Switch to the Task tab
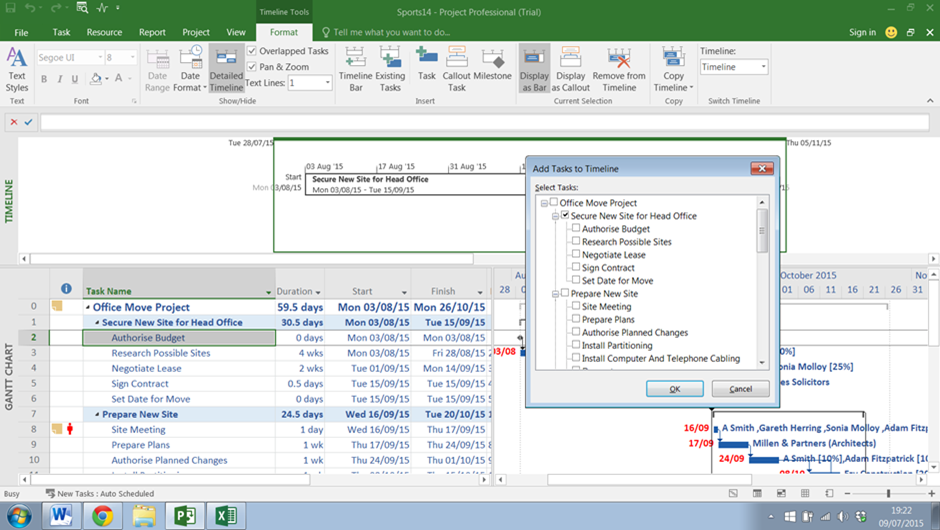940x530 pixels. point(61,32)
